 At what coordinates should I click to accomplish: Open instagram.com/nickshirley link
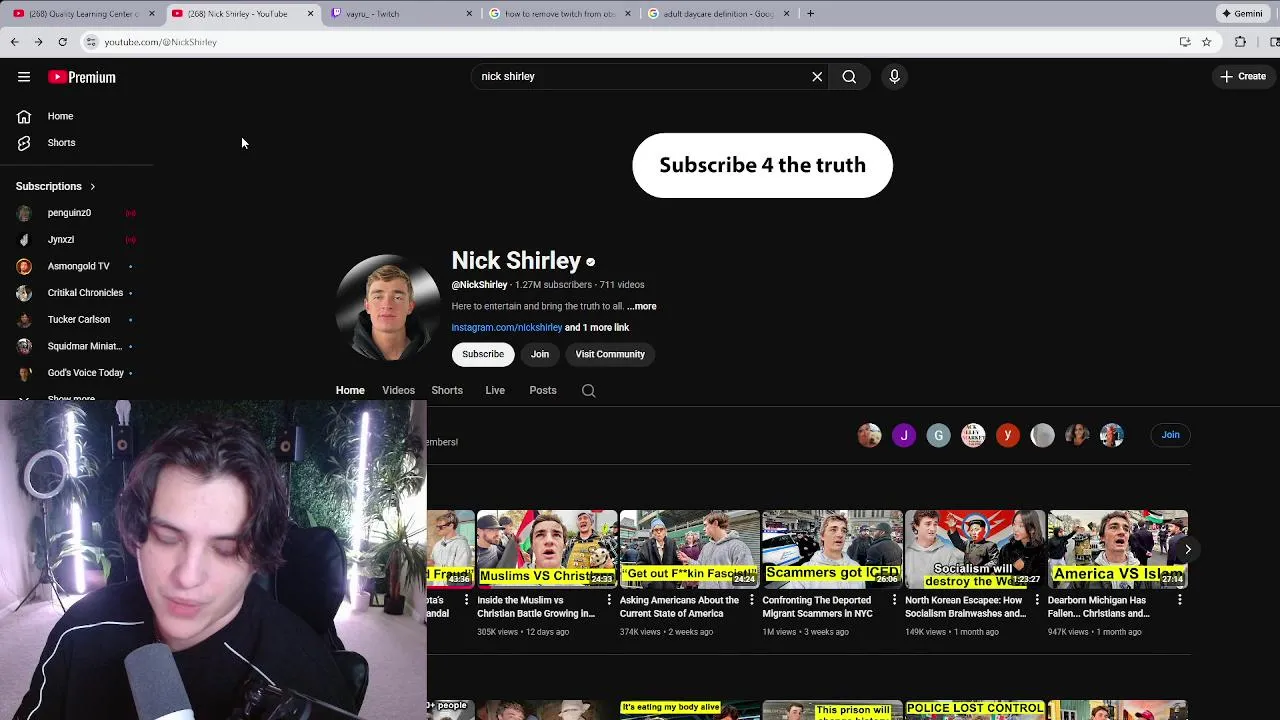click(506, 327)
